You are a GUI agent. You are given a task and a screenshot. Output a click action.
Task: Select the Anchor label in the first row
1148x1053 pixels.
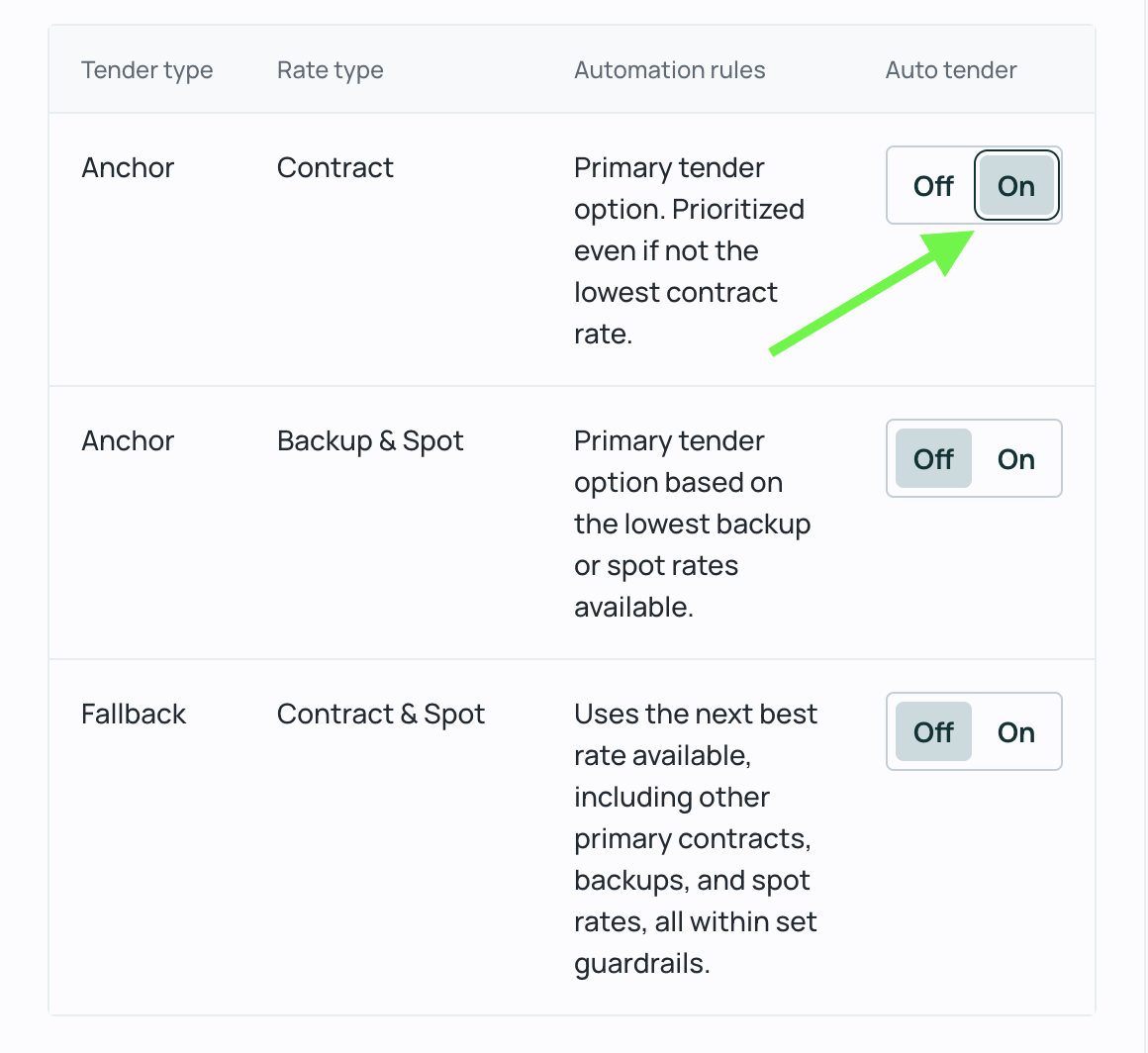128,167
